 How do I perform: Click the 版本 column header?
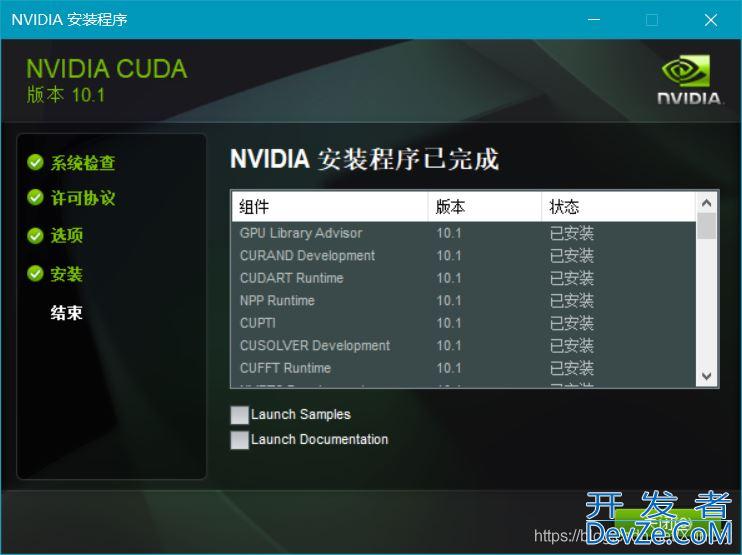click(x=485, y=207)
